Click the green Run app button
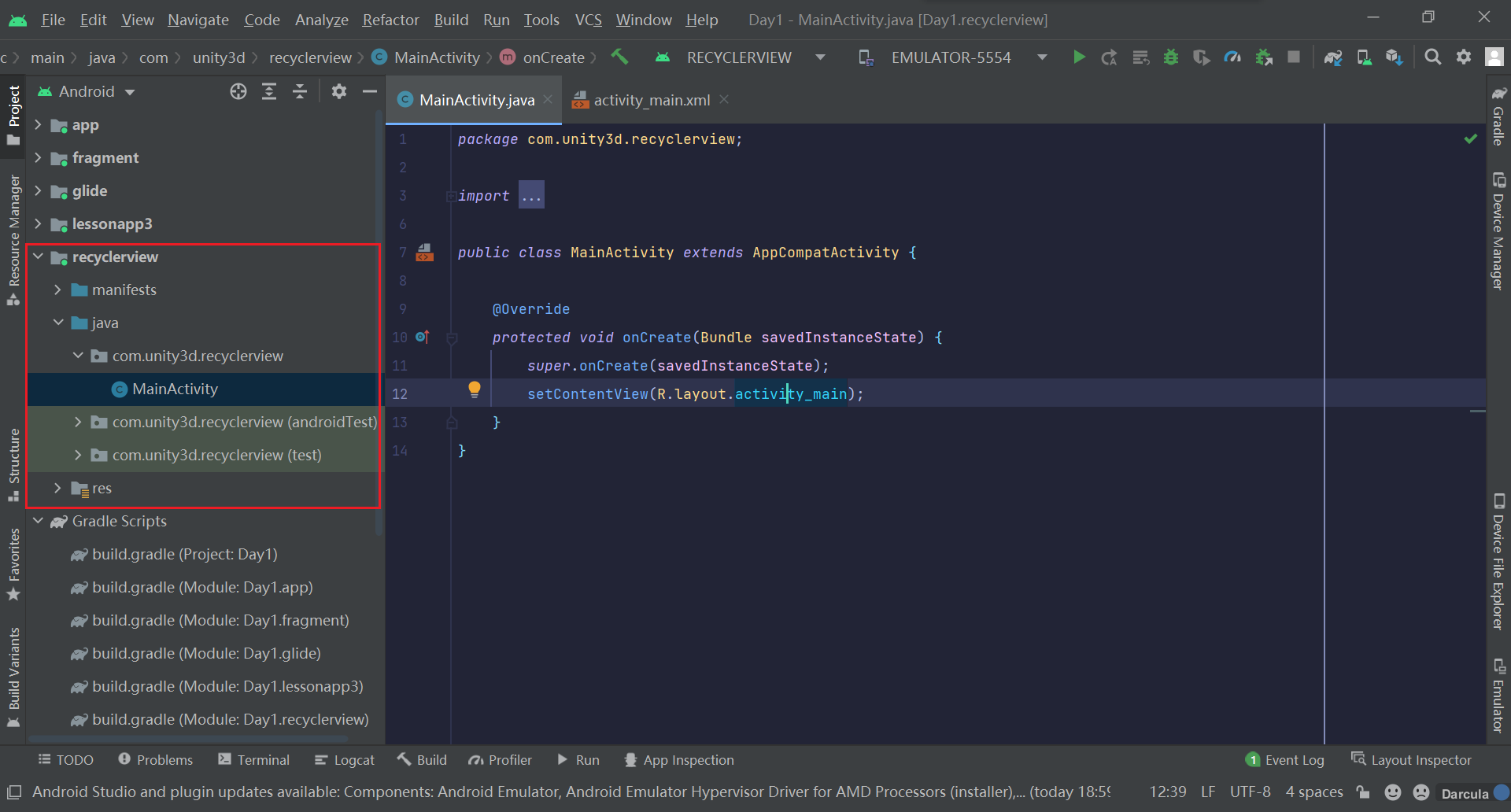1511x812 pixels. [x=1079, y=57]
